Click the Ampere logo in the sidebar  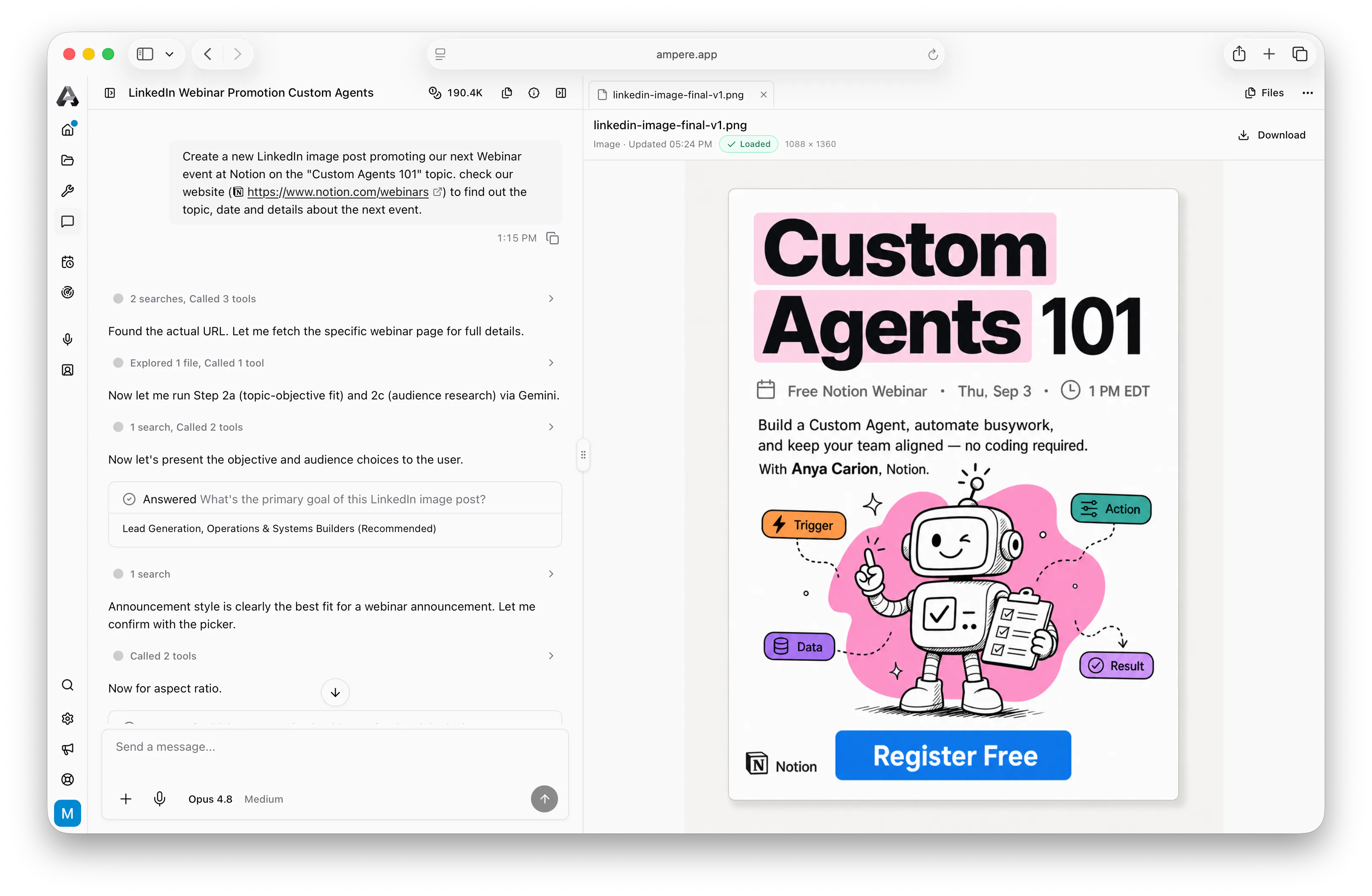[68, 96]
